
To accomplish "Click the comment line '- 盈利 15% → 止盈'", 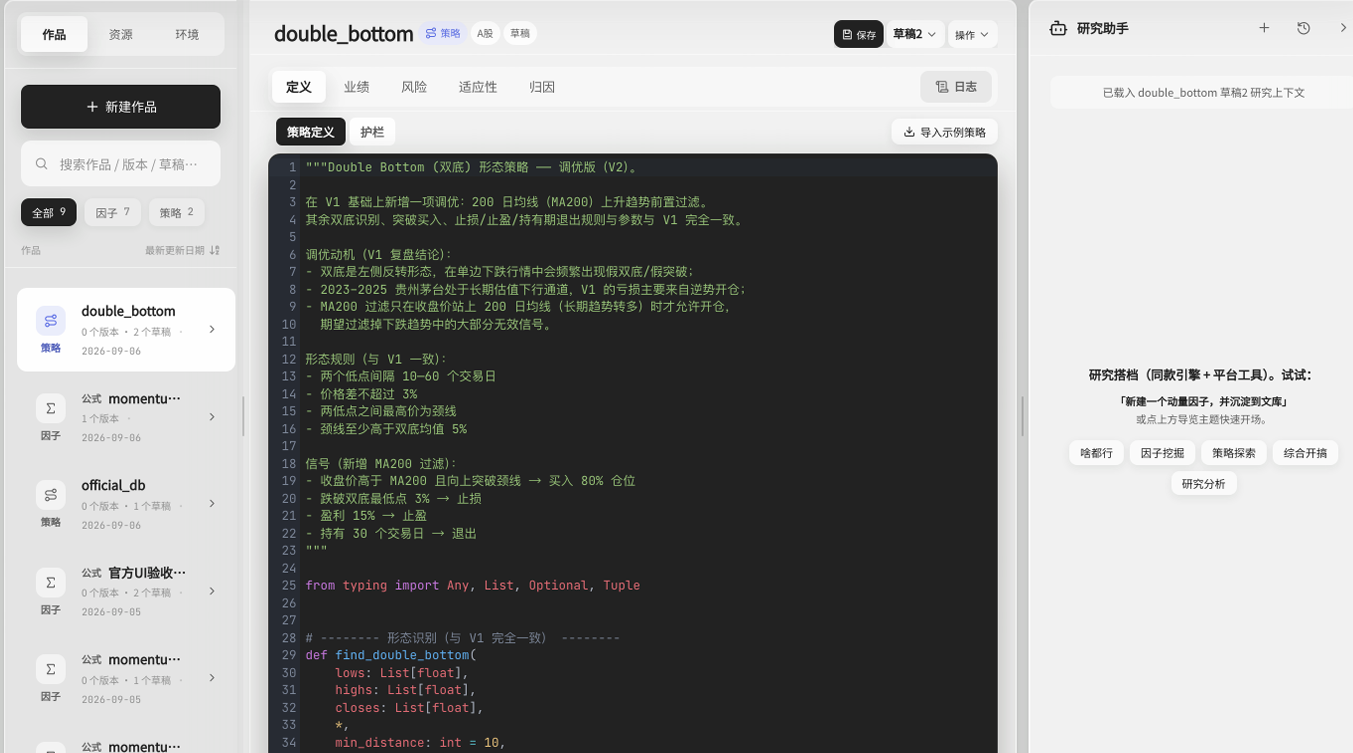I will coord(366,516).
